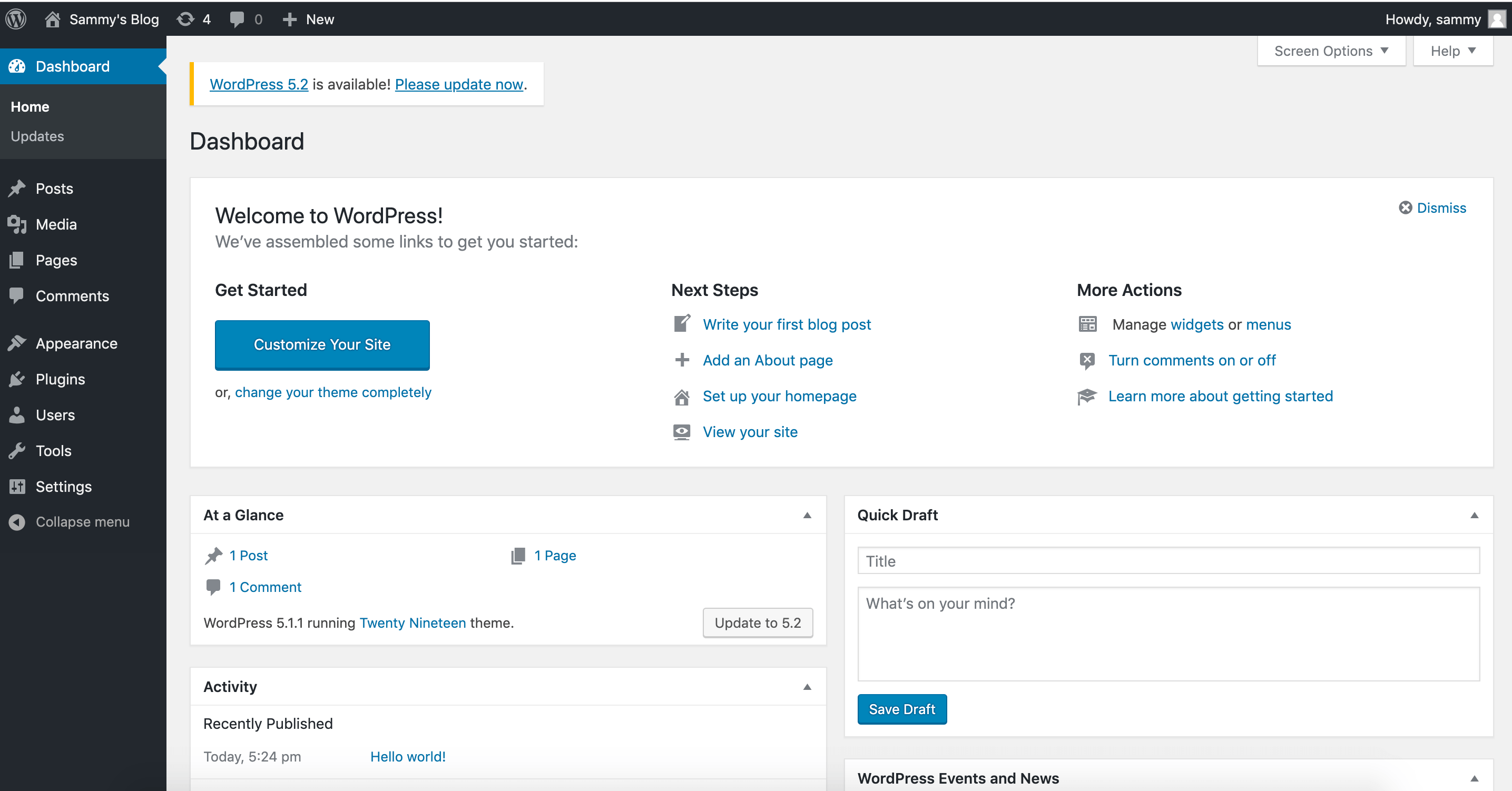This screenshot has width=1512, height=791.
Task: Collapse the At a Glance panel
Action: [808, 515]
